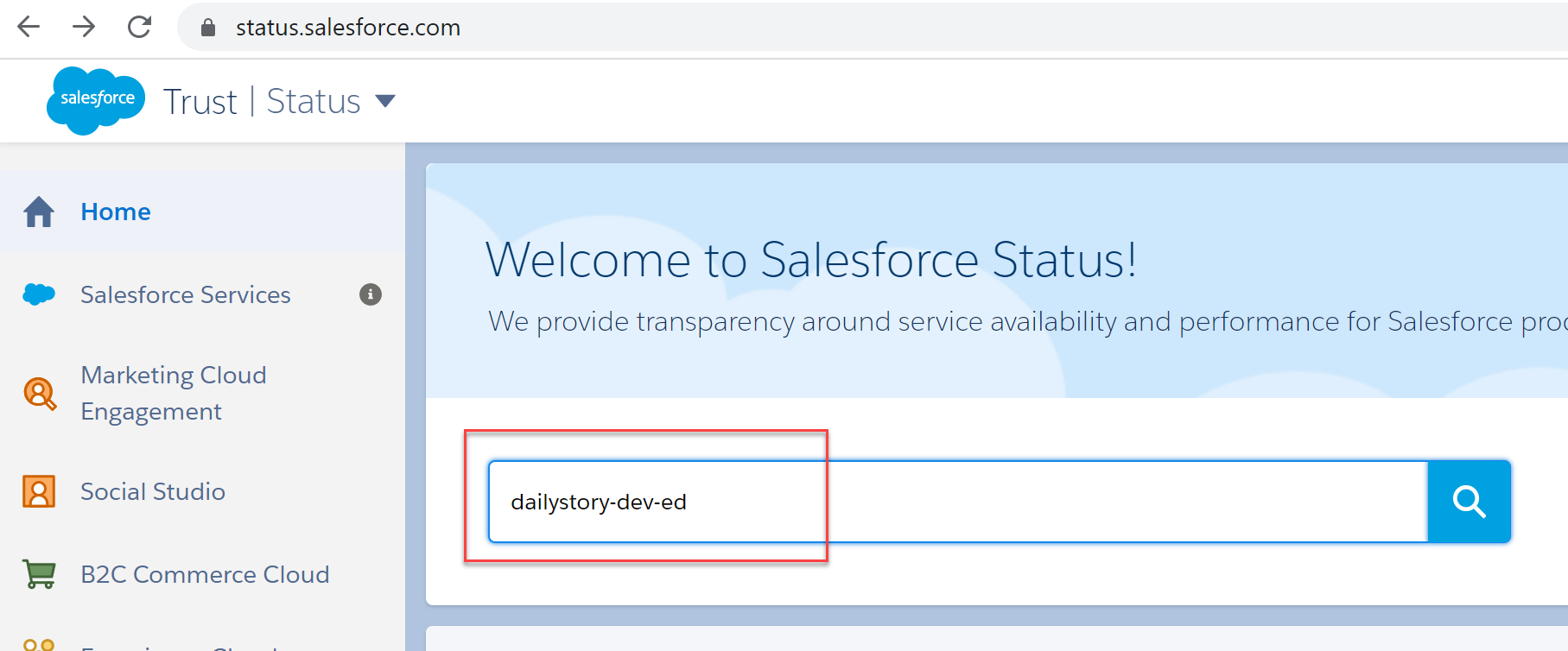Image resolution: width=1568 pixels, height=651 pixels.
Task: Click the status.salesforce.com address bar
Action: (x=873, y=28)
